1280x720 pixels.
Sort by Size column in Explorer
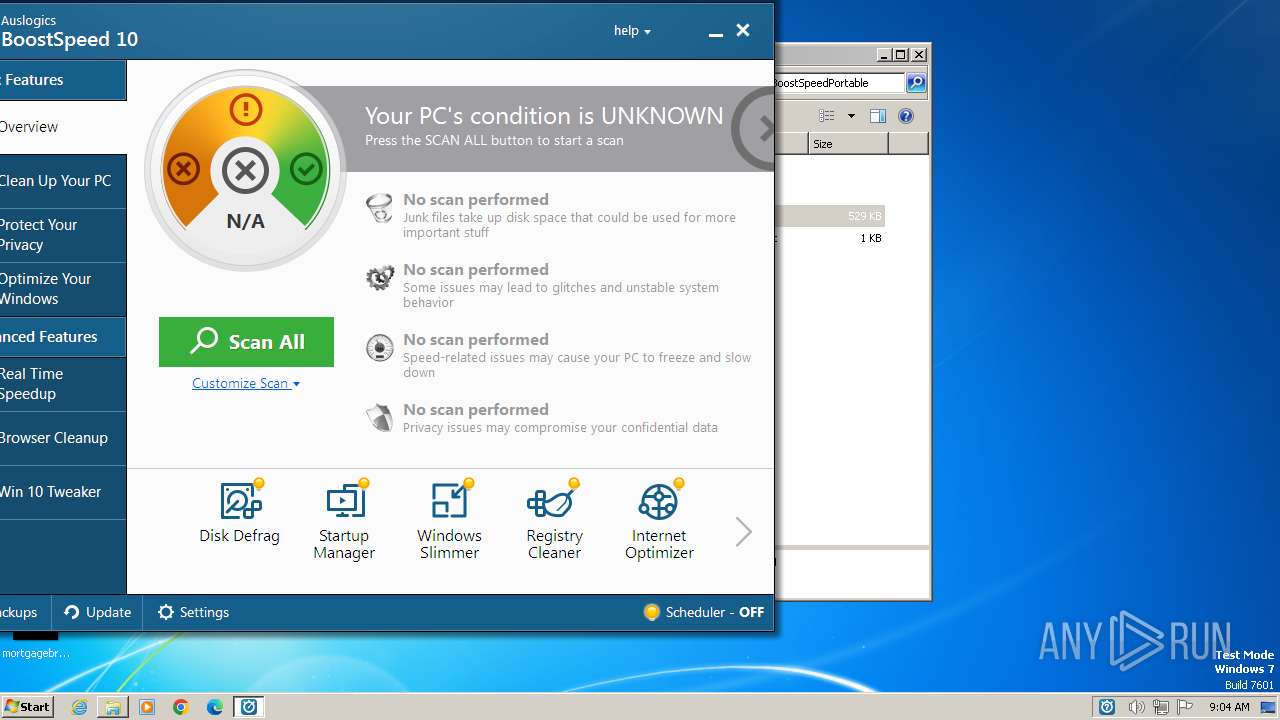tap(848, 144)
